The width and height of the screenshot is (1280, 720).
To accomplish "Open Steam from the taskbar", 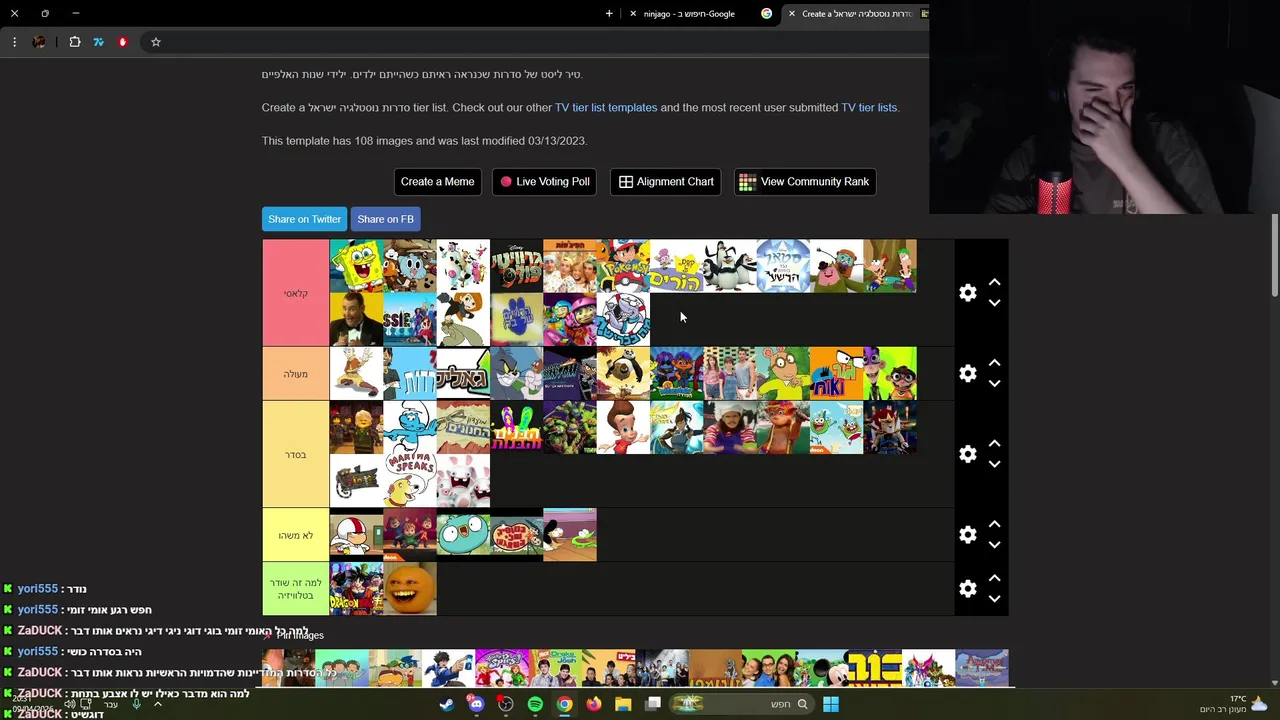I will (x=446, y=704).
